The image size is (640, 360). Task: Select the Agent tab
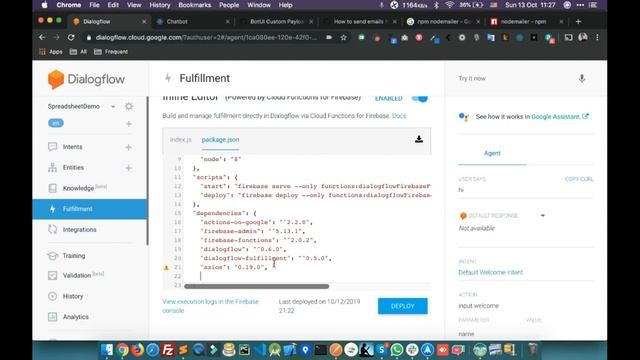[492, 153]
